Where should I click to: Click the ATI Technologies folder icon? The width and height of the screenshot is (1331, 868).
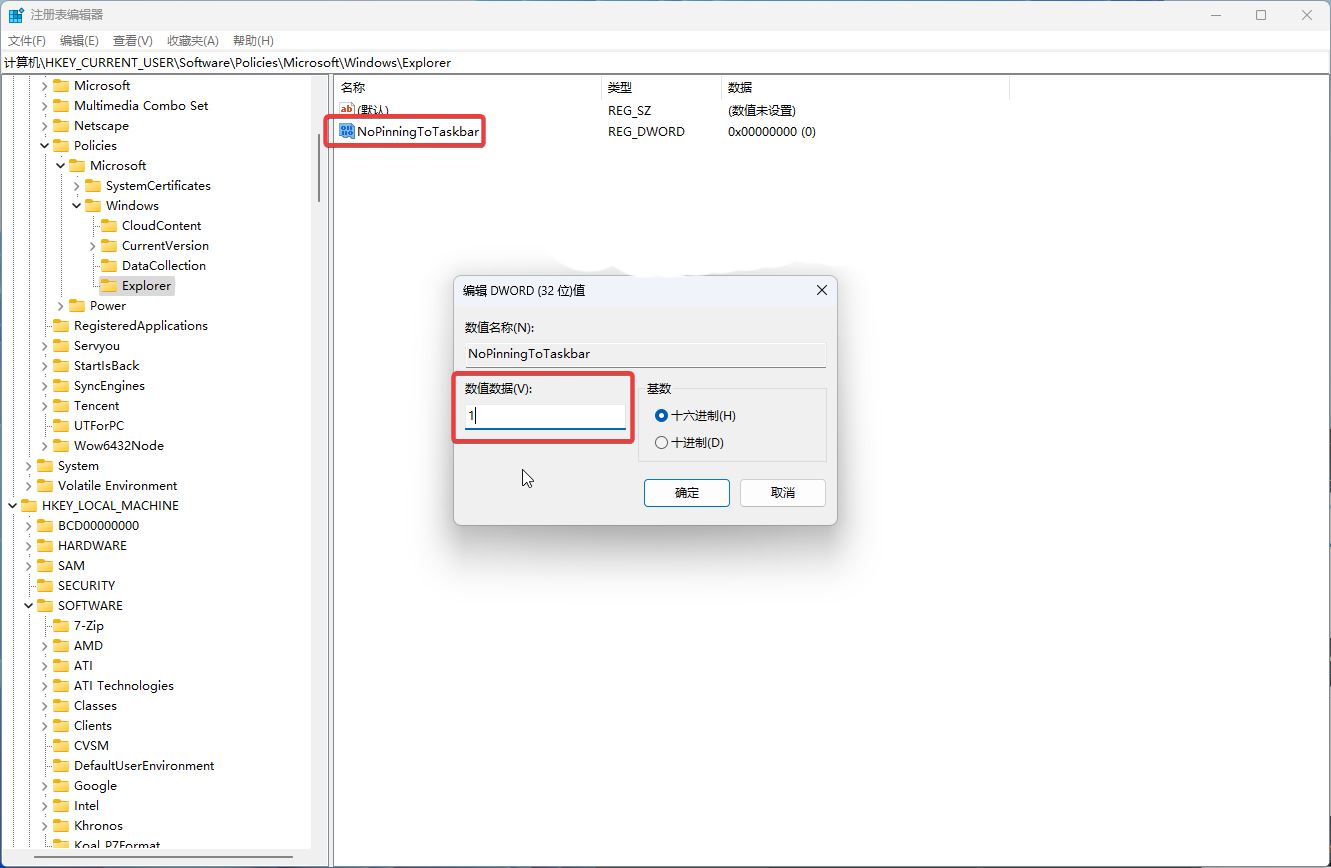[61, 685]
